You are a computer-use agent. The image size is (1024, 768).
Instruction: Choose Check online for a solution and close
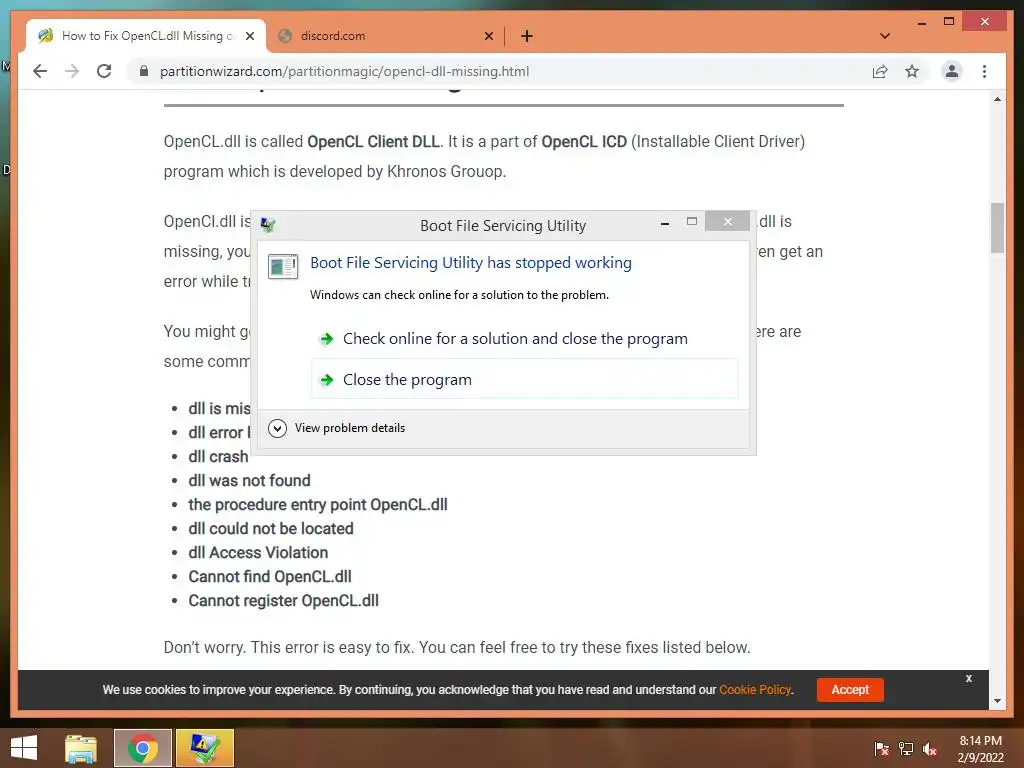524,338
